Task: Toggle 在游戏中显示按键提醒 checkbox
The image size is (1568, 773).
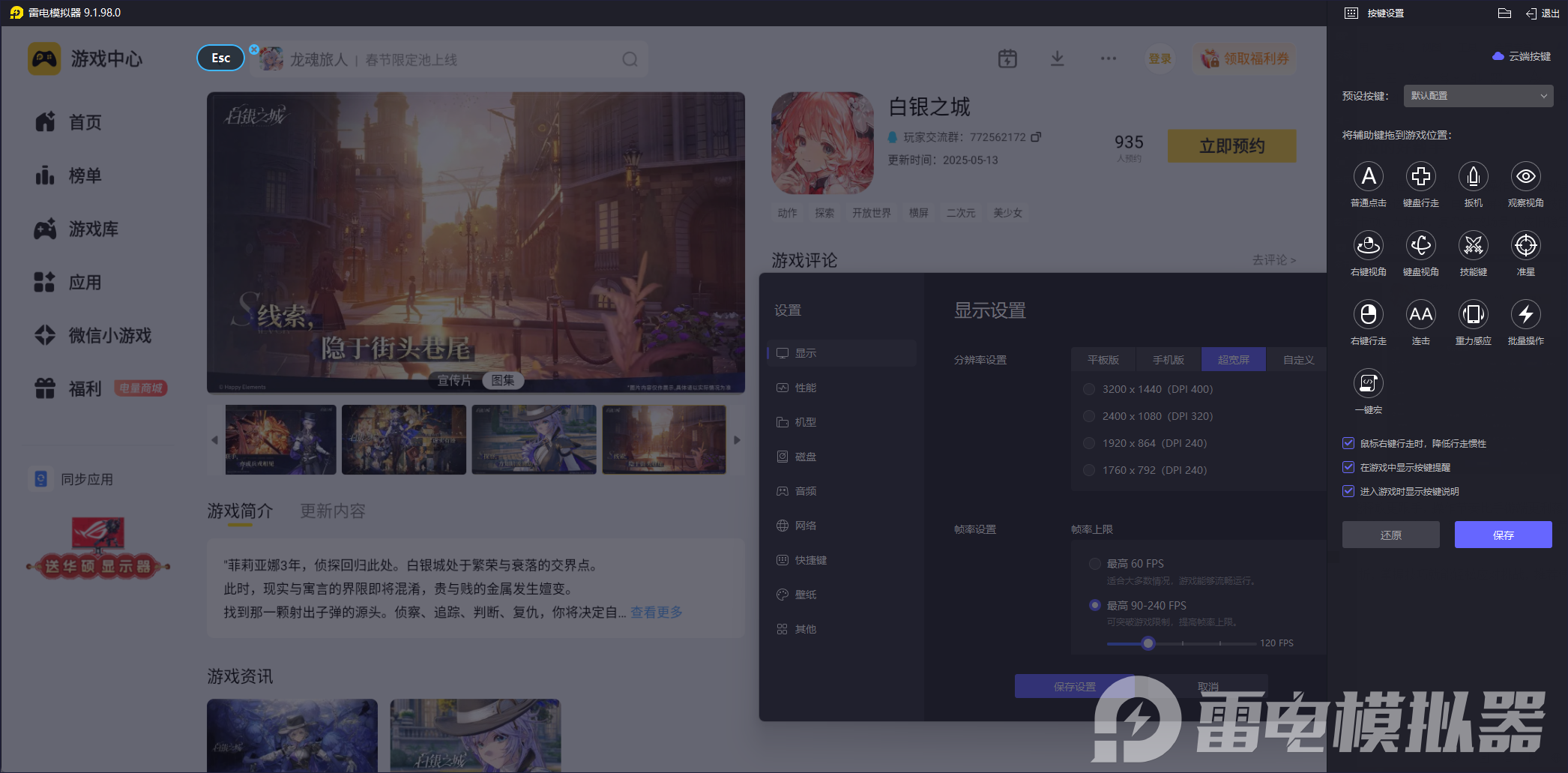Action: pyautogui.click(x=1348, y=467)
